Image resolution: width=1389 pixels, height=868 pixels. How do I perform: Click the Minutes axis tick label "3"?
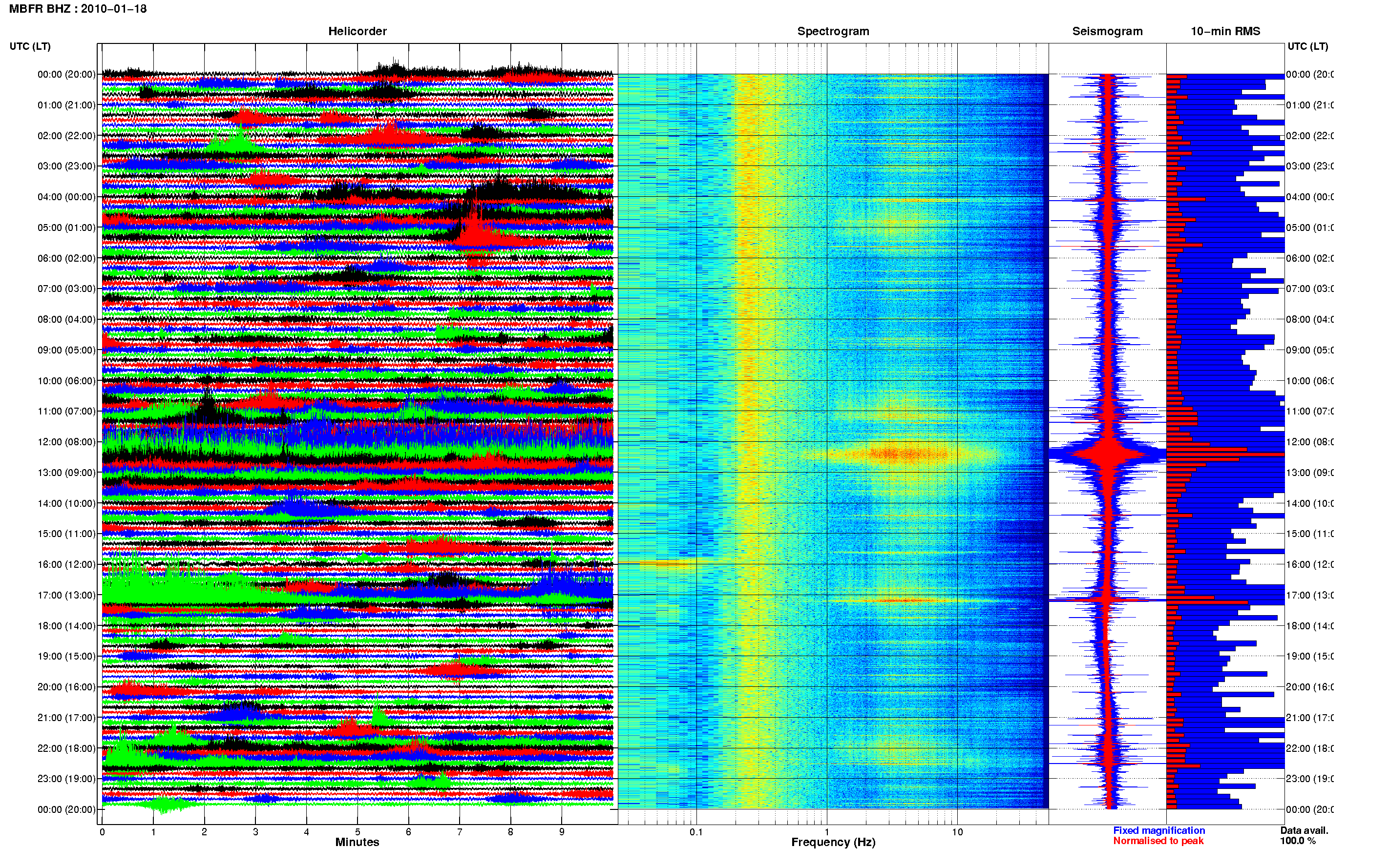click(255, 832)
